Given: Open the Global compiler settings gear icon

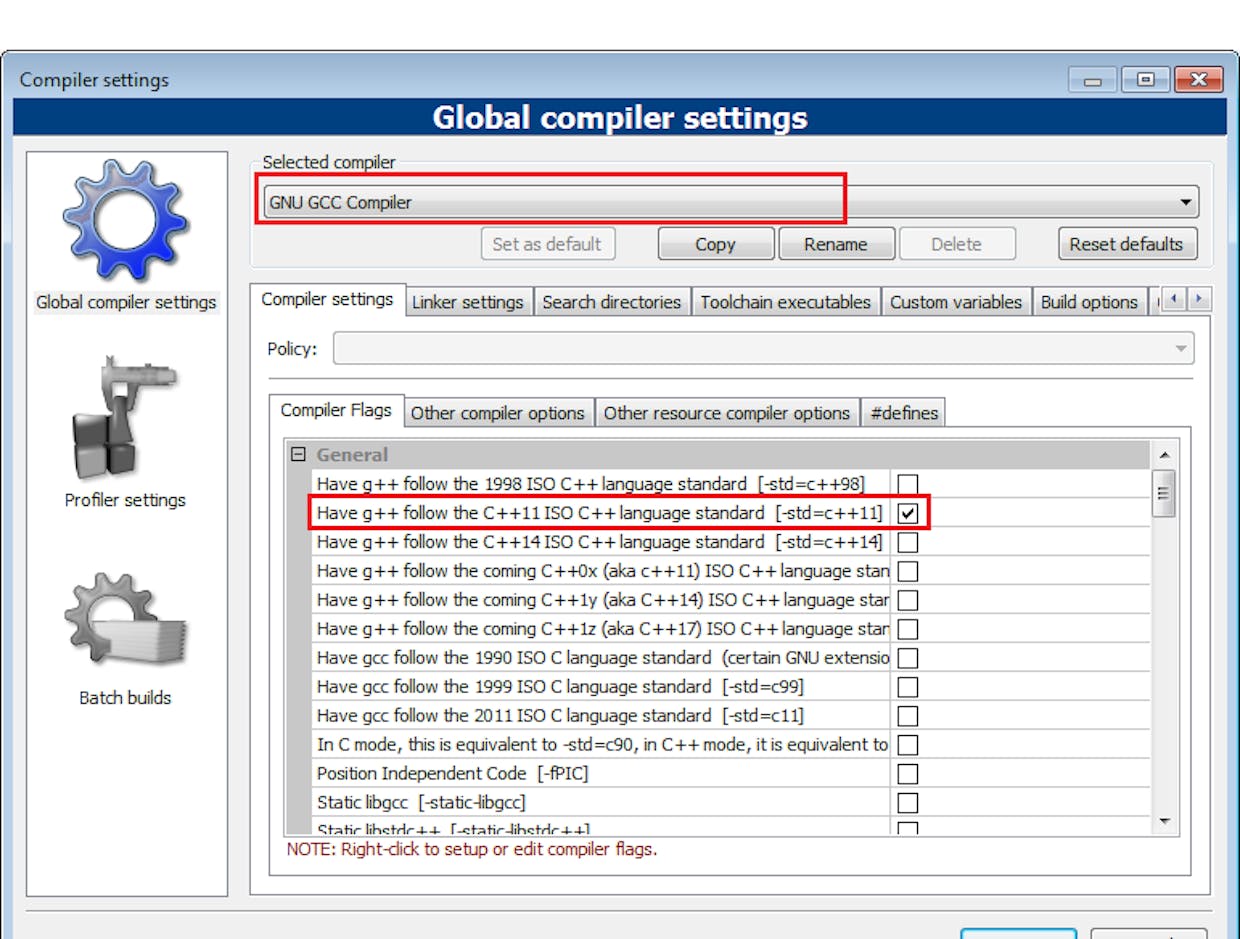Looking at the screenshot, I should [x=126, y=221].
